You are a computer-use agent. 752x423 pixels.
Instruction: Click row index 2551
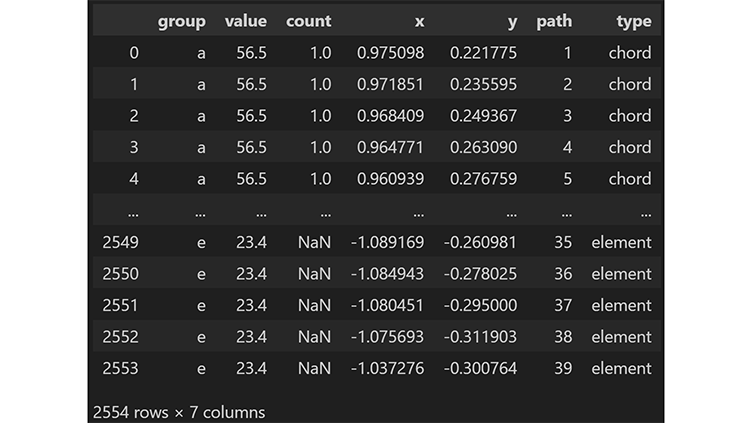121,306
